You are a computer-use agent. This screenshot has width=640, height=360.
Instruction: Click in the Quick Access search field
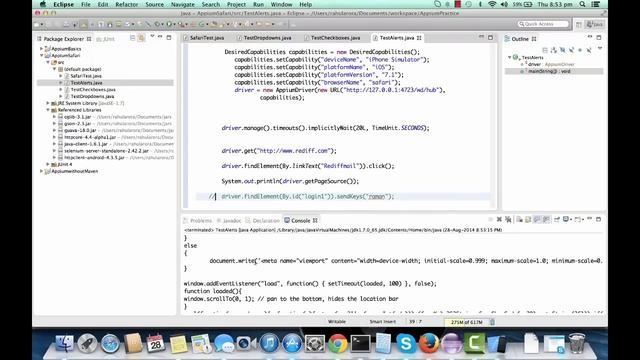(543, 24)
